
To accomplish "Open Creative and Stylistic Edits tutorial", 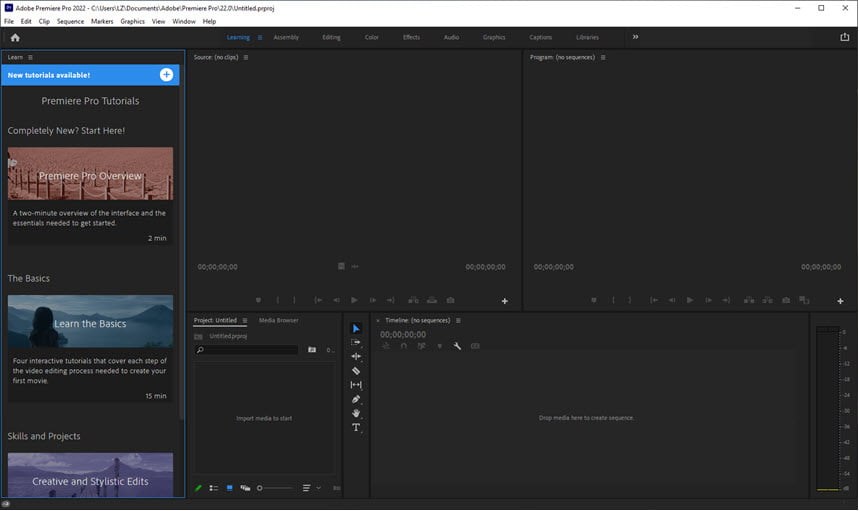I will tap(90, 475).
